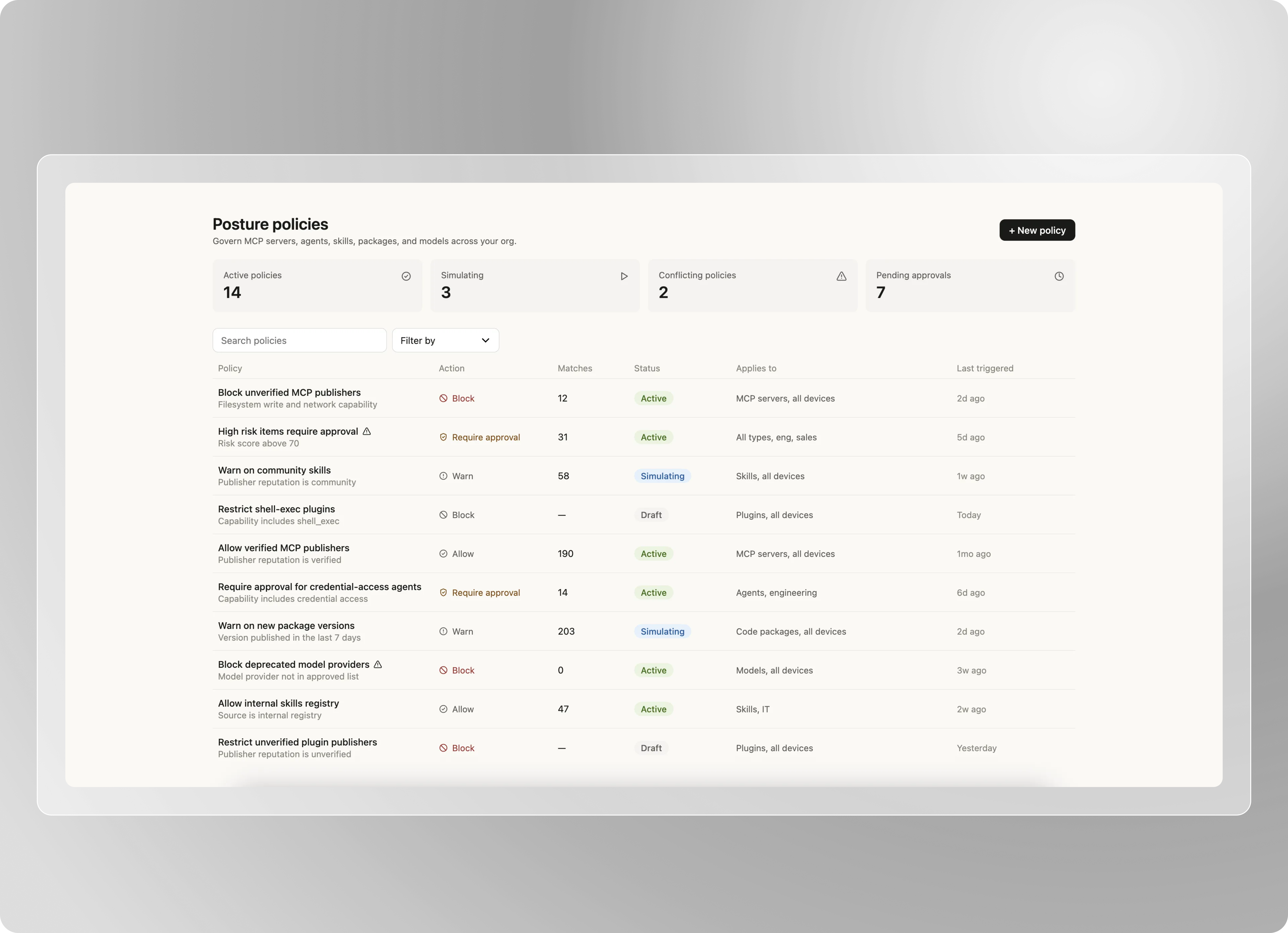Open Block deprecated model providers policy
1288x933 pixels.
coord(294,664)
